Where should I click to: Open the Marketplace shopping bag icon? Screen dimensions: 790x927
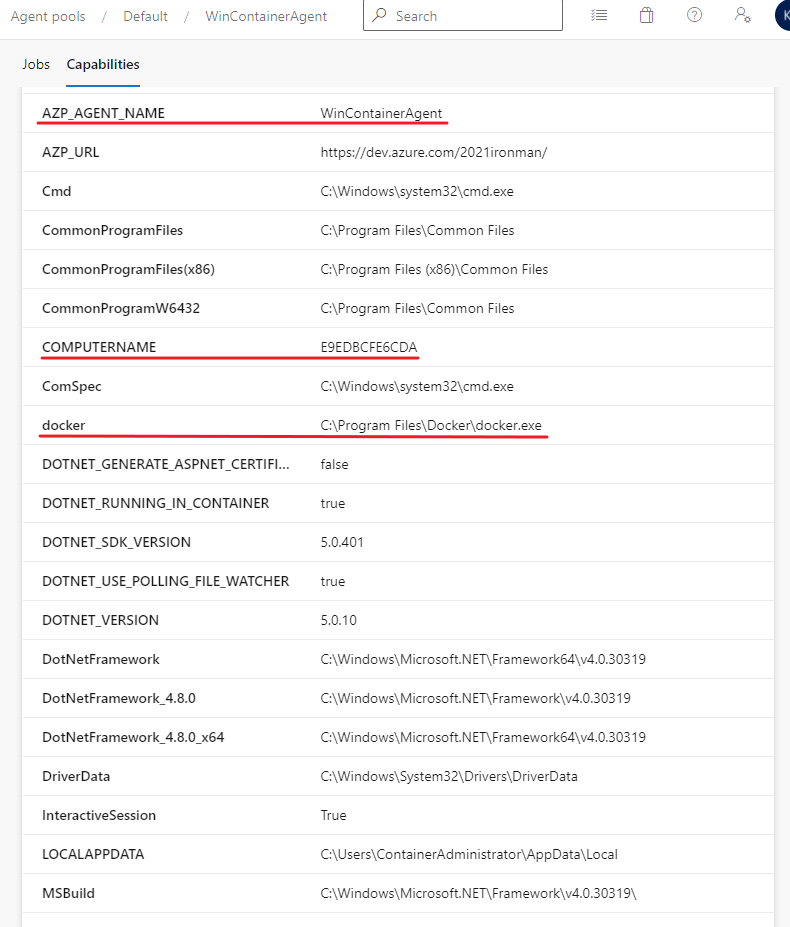(x=646, y=15)
